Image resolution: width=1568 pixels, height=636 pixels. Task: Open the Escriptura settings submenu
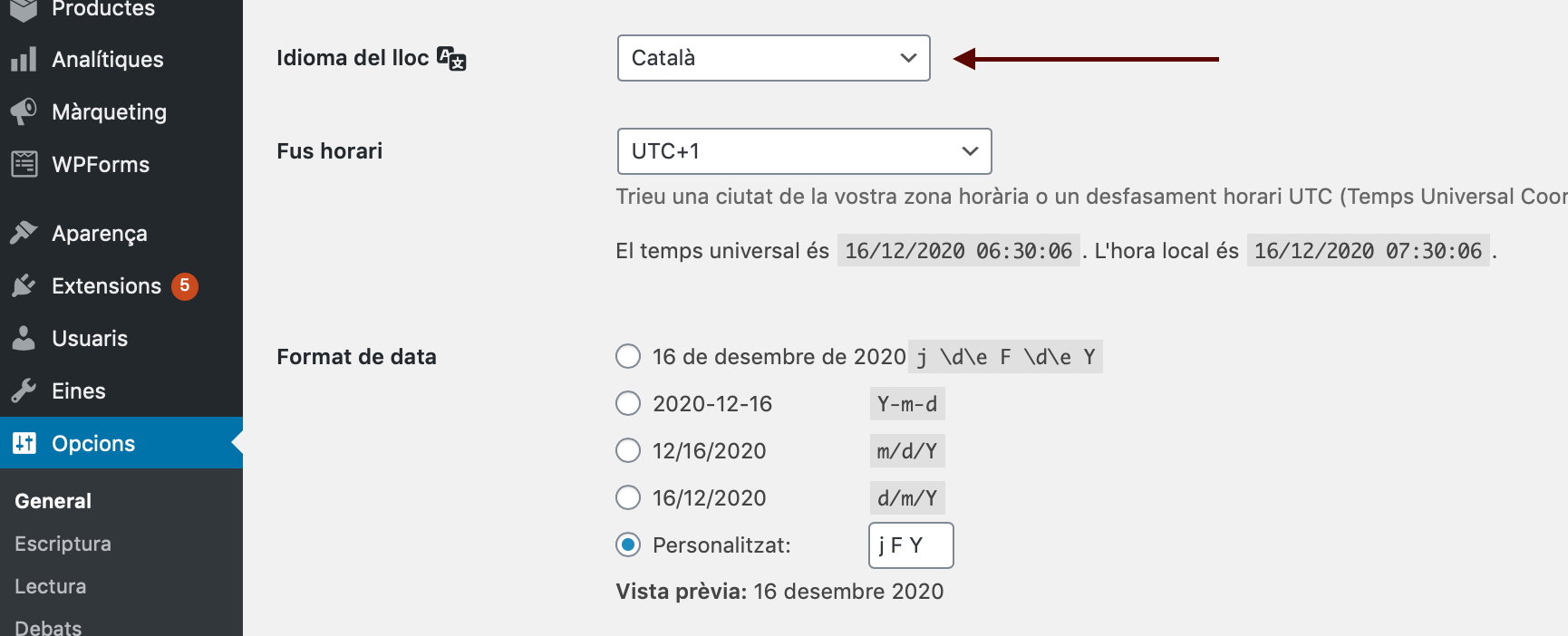coord(63,544)
